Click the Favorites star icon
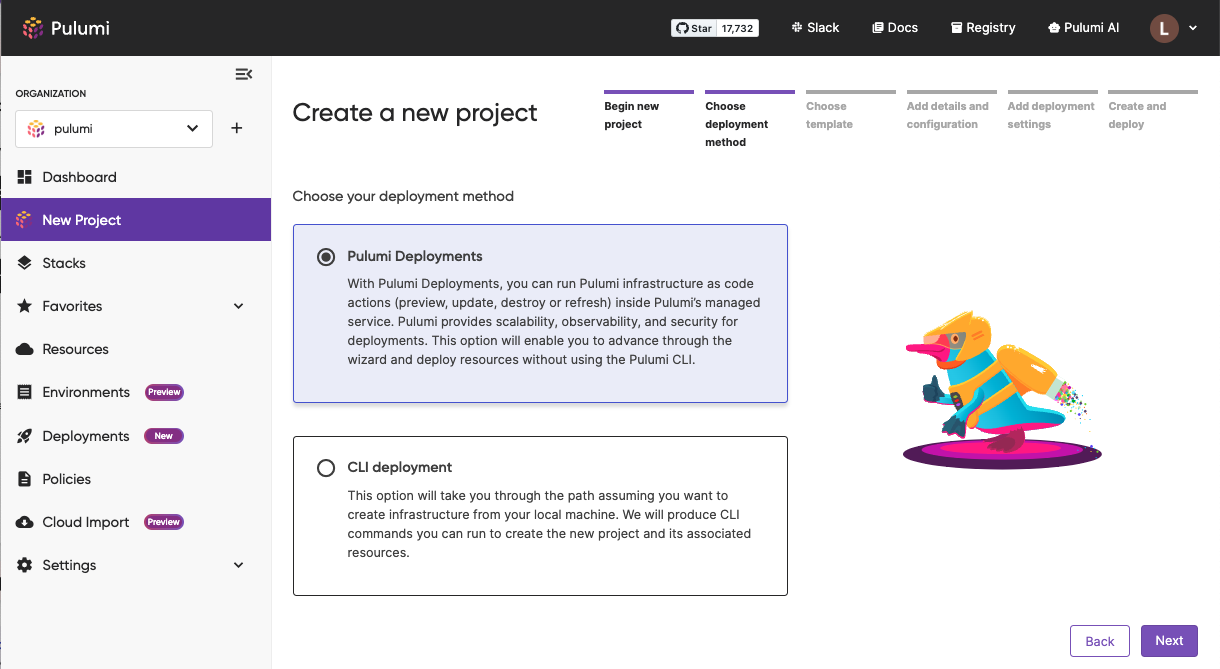 [x=25, y=306]
